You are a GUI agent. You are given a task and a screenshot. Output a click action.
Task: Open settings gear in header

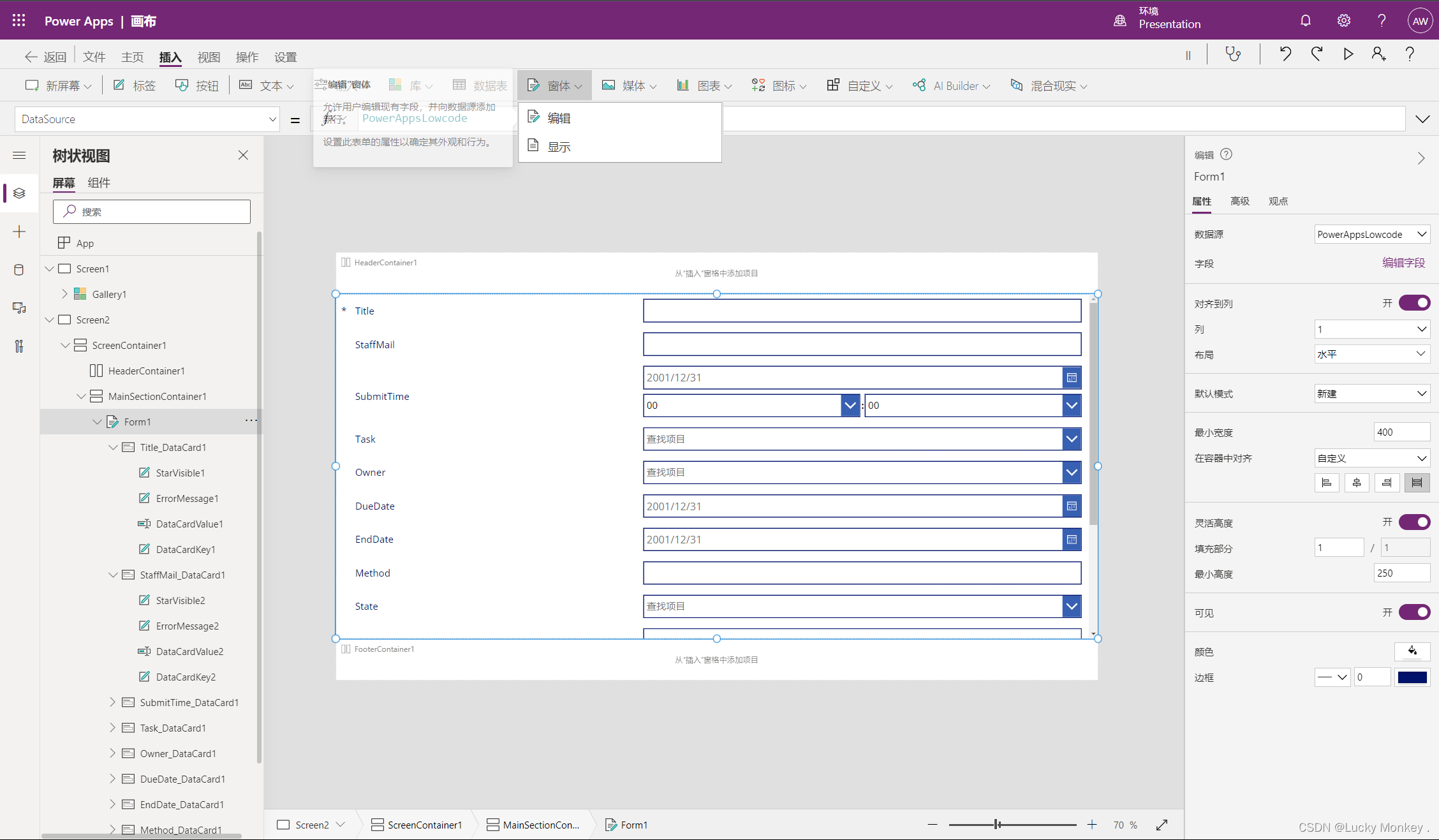(1344, 20)
